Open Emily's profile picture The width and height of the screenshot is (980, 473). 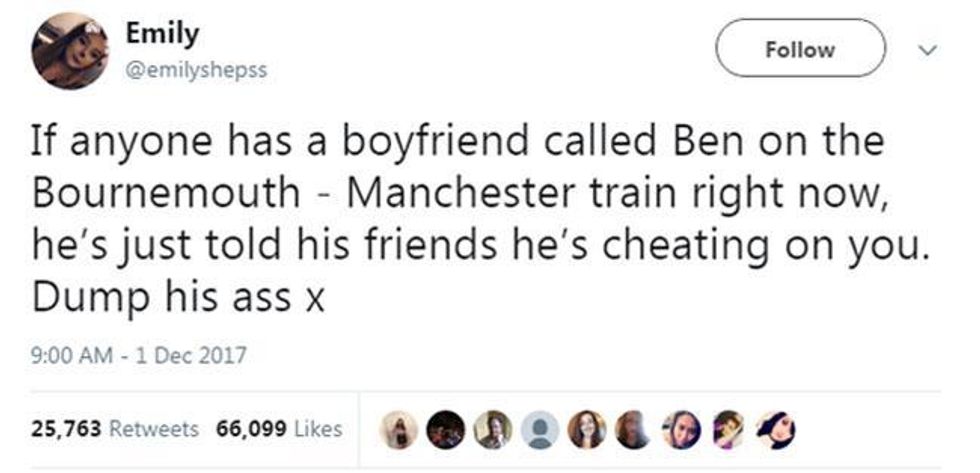(68, 52)
